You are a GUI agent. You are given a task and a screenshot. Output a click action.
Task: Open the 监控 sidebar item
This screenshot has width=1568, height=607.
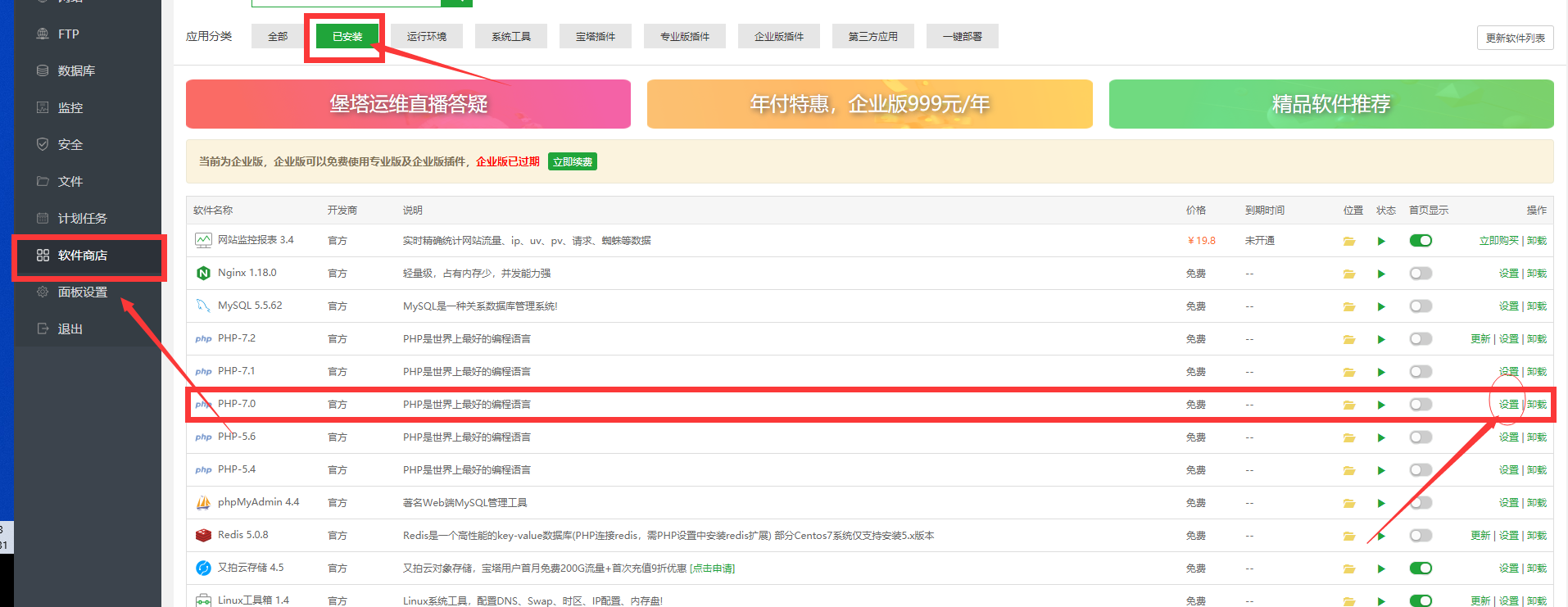[x=70, y=108]
